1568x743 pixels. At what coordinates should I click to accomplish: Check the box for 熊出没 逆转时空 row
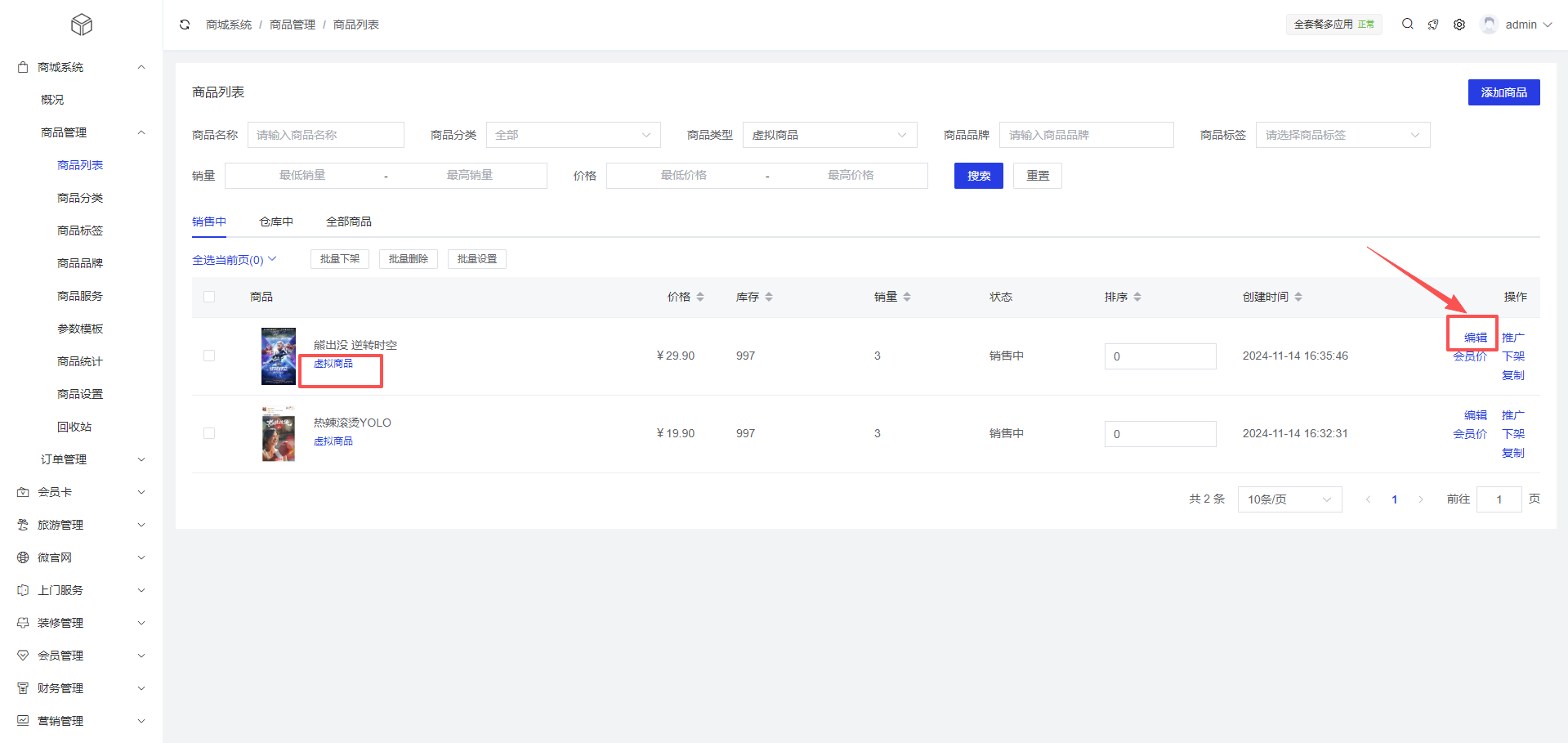[209, 356]
